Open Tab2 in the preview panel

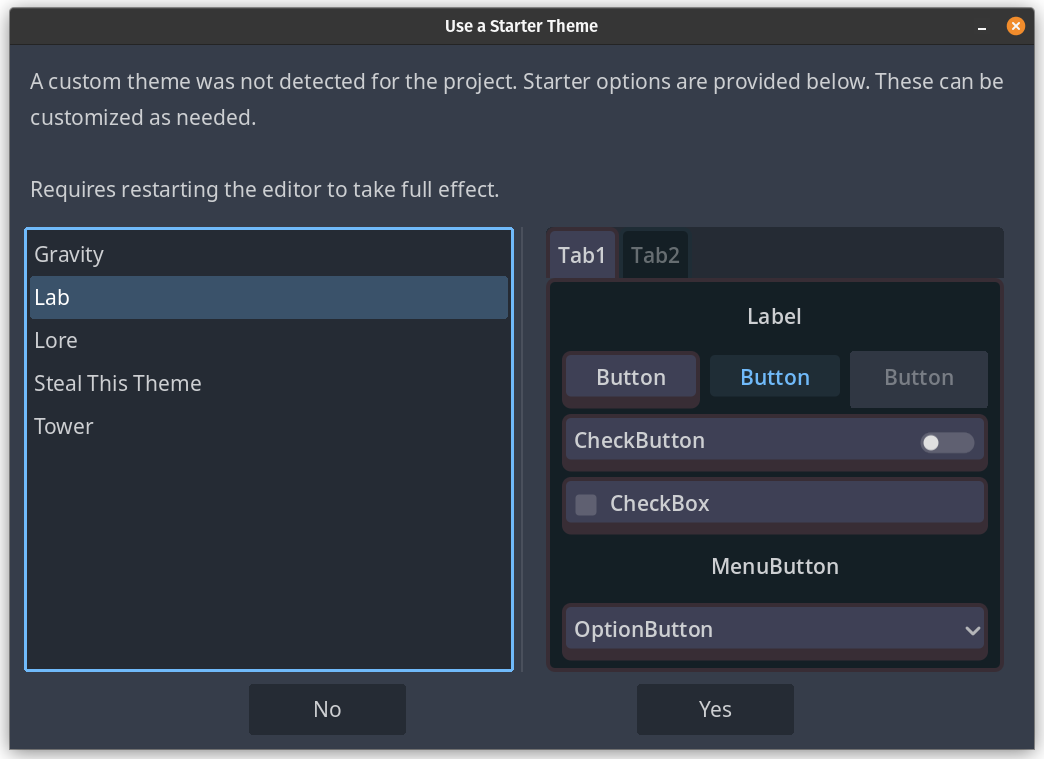pos(655,255)
